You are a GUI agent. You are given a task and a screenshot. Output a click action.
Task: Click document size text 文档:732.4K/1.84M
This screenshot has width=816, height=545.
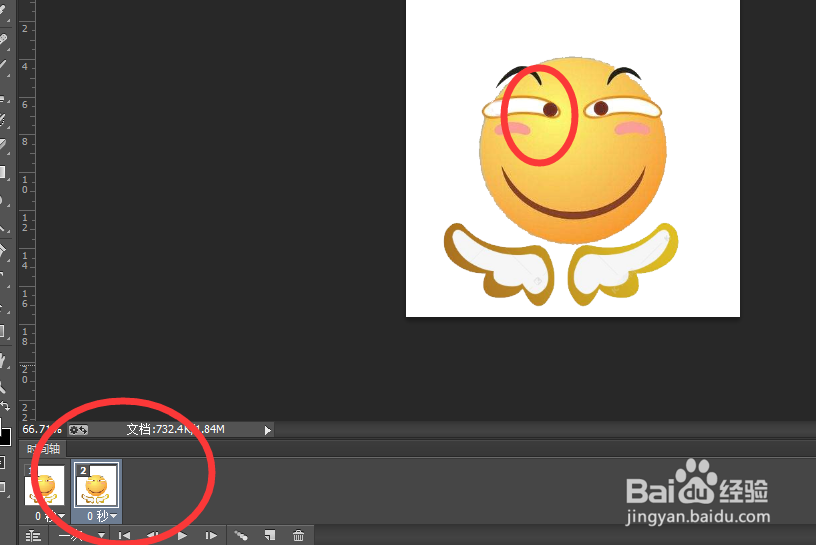point(175,429)
